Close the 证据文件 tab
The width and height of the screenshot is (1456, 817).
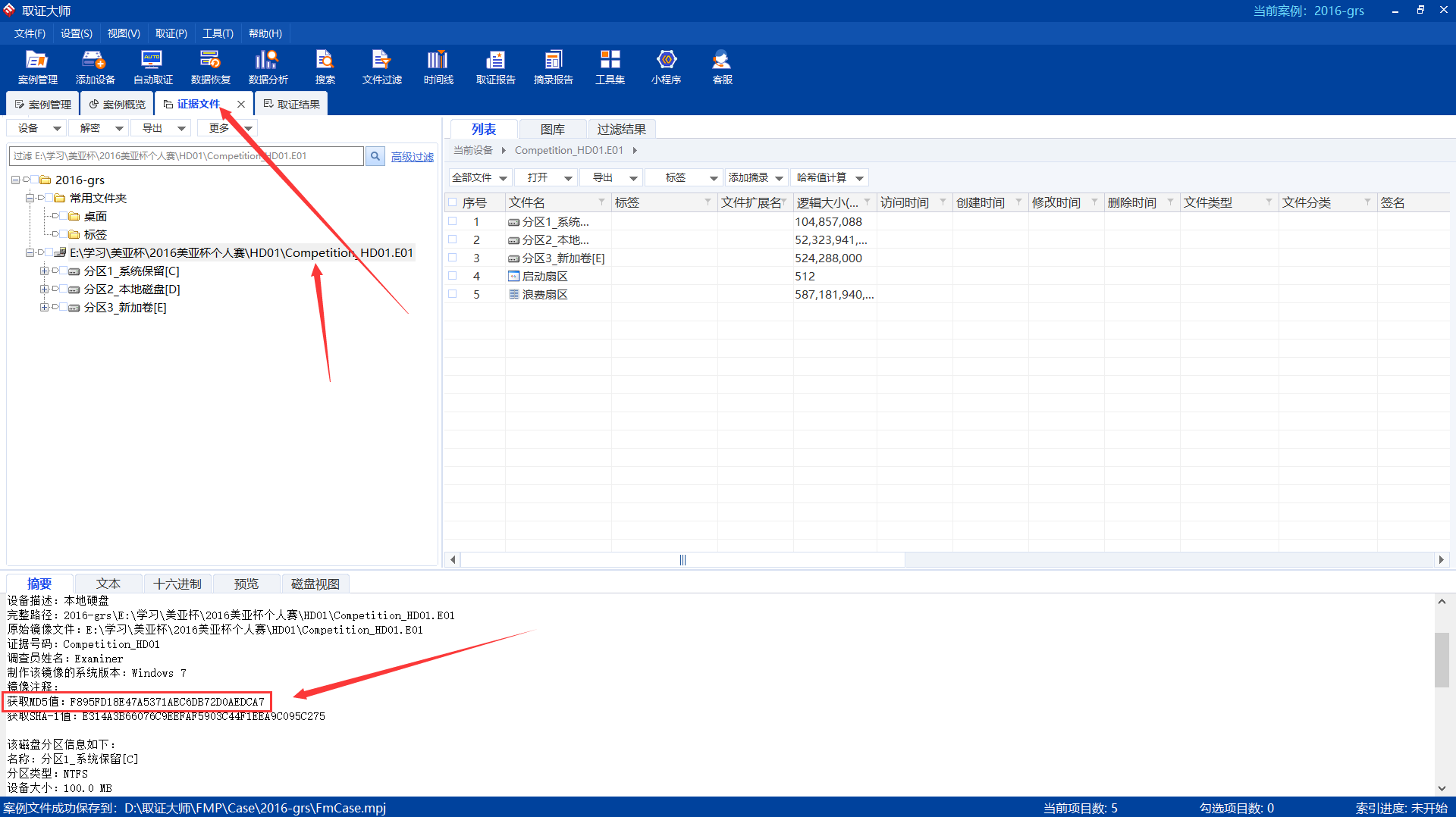click(241, 104)
